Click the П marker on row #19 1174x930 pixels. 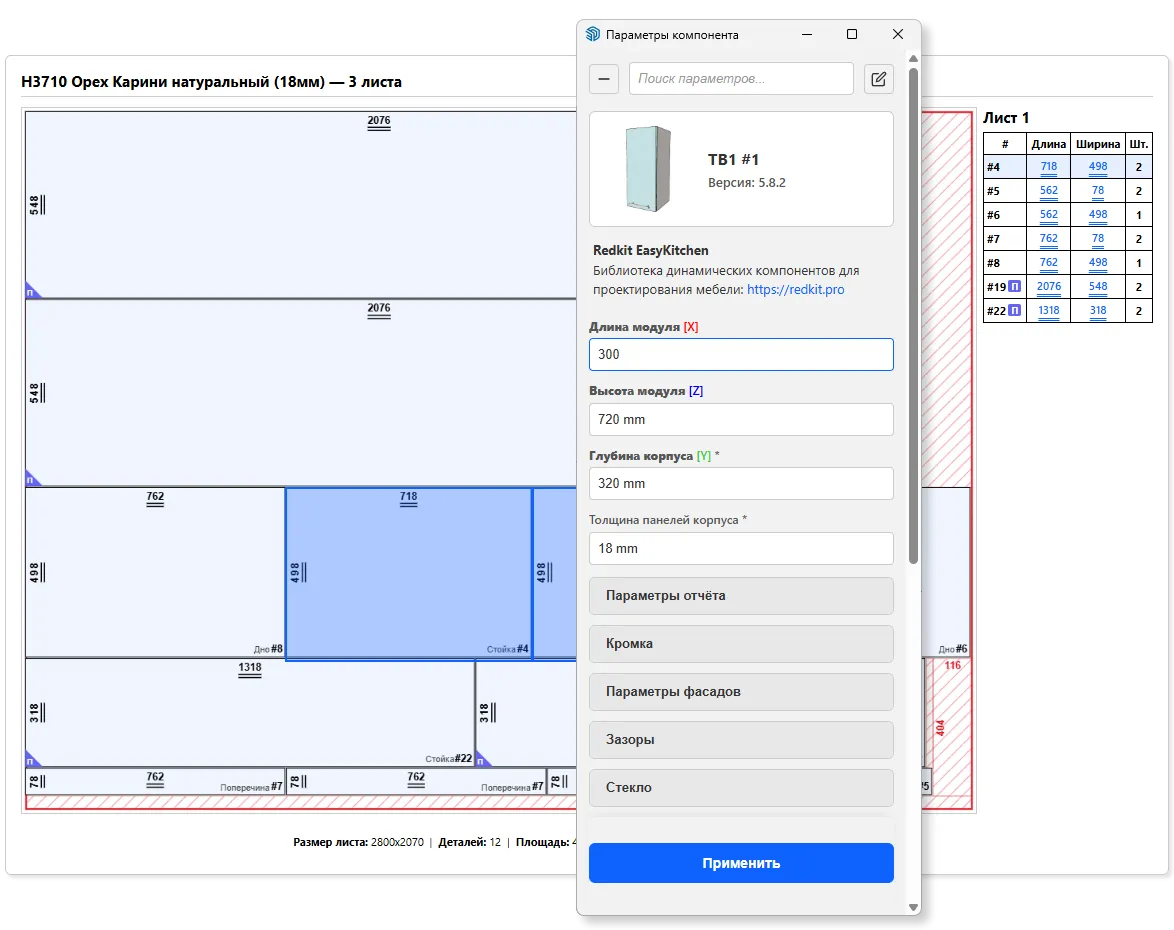click(x=1015, y=286)
